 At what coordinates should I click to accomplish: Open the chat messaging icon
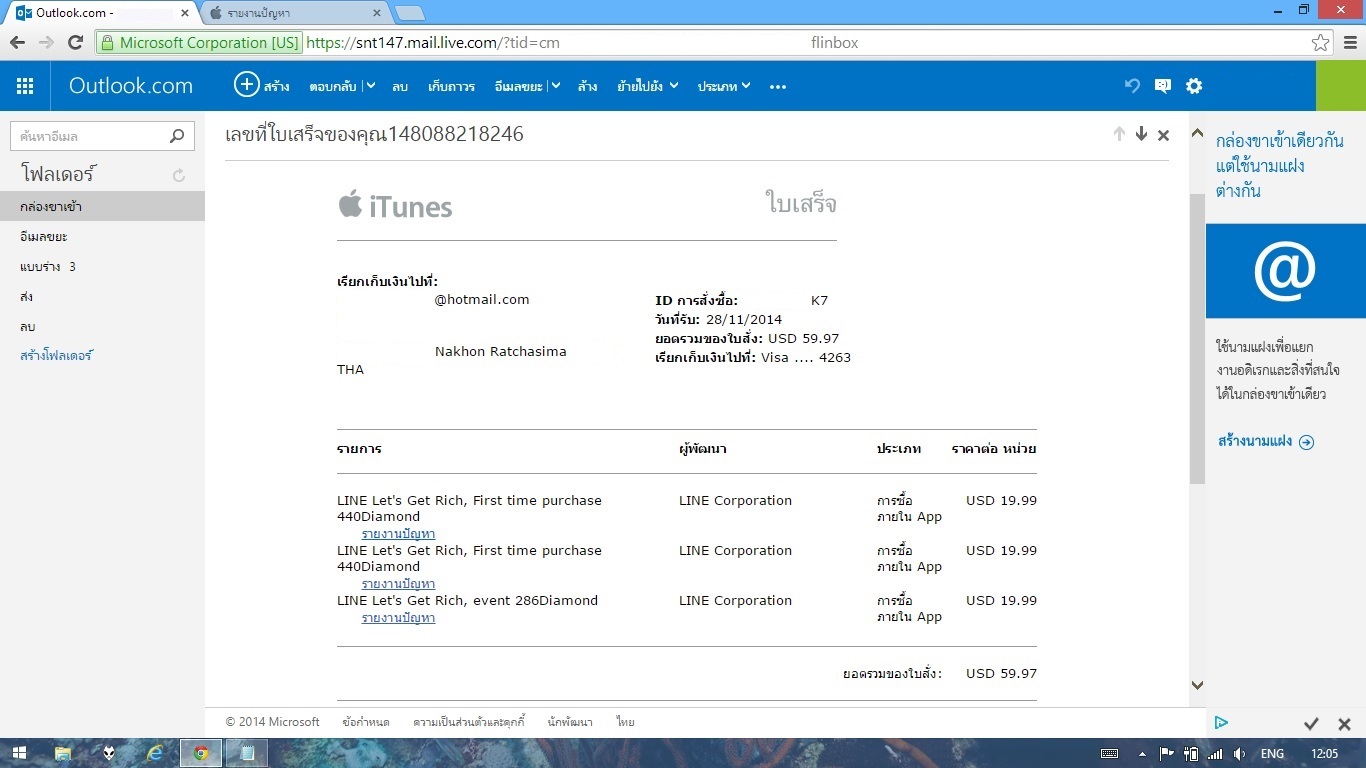click(x=1162, y=86)
